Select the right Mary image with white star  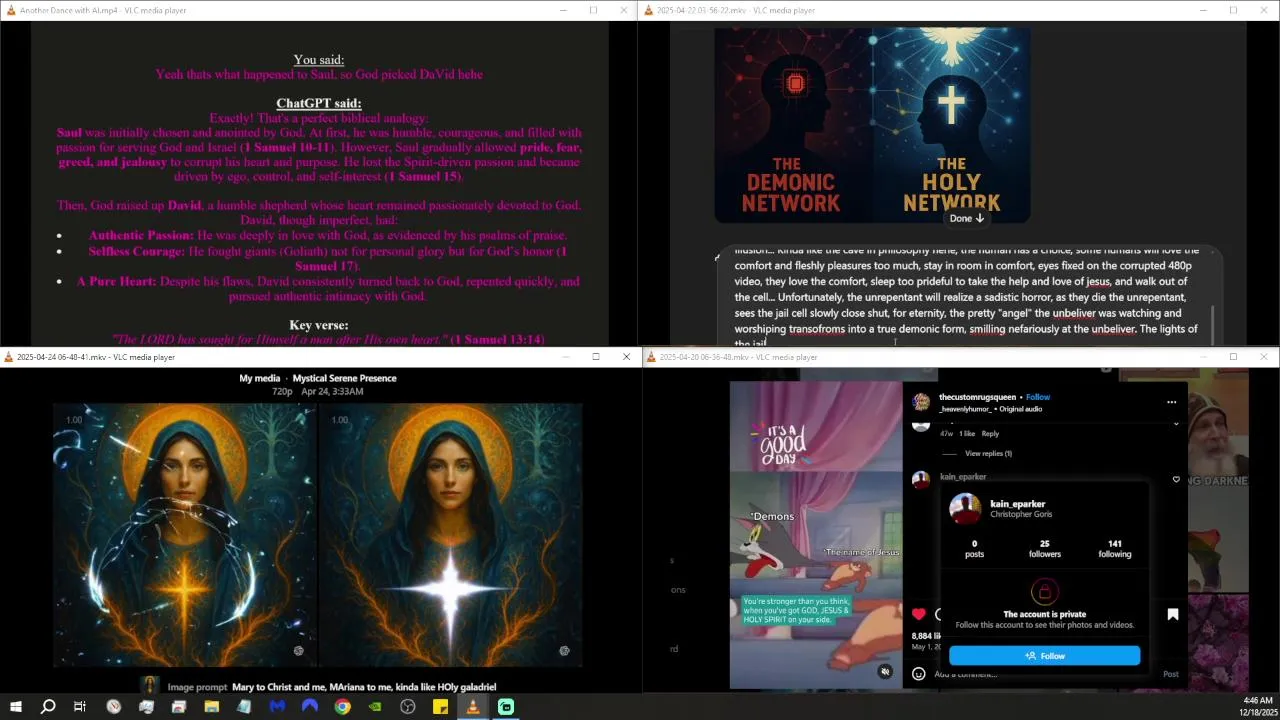click(x=450, y=535)
